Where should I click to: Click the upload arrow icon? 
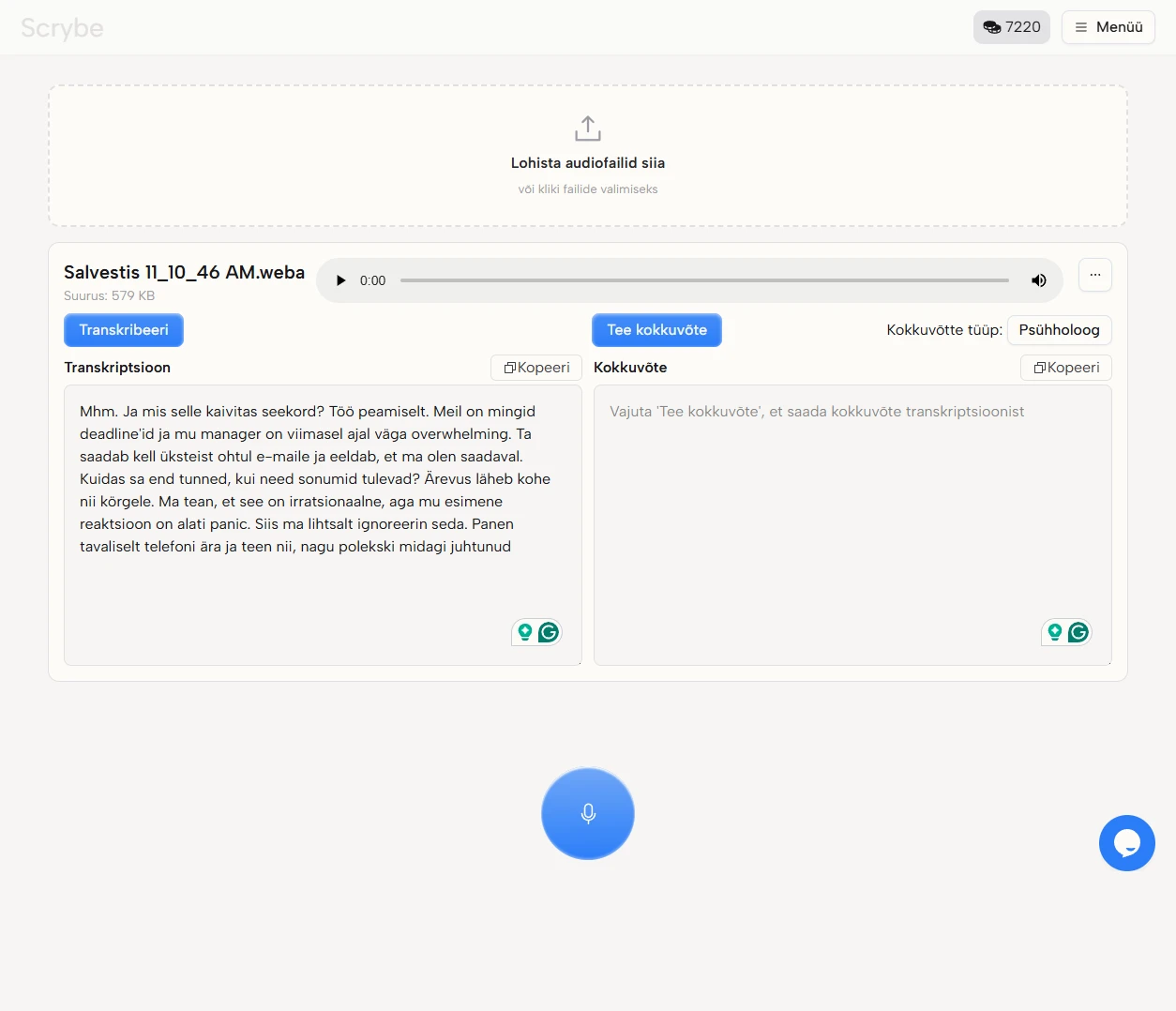587,128
